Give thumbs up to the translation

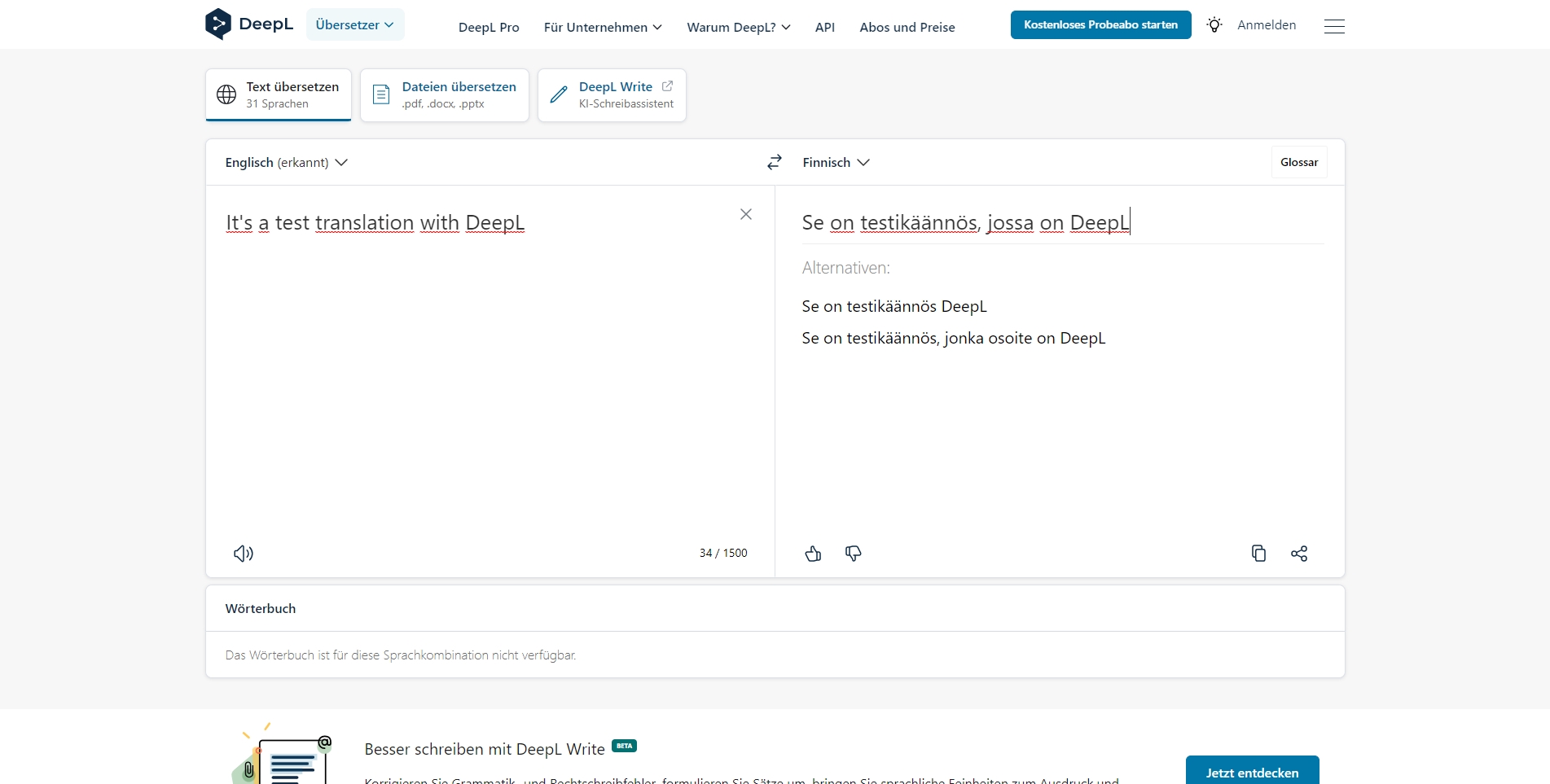(x=813, y=554)
